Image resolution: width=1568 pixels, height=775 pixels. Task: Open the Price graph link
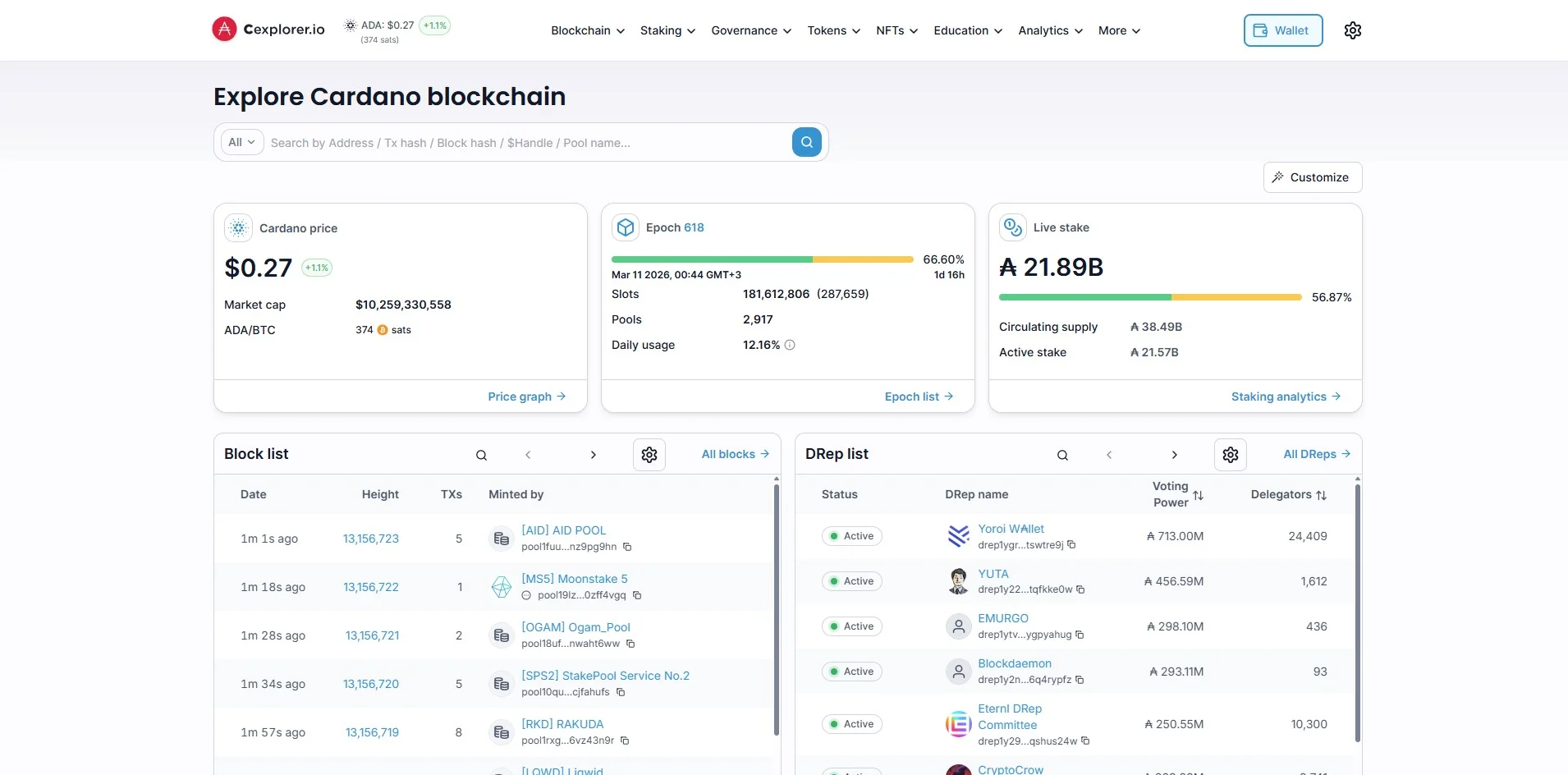pyautogui.click(x=527, y=397)
